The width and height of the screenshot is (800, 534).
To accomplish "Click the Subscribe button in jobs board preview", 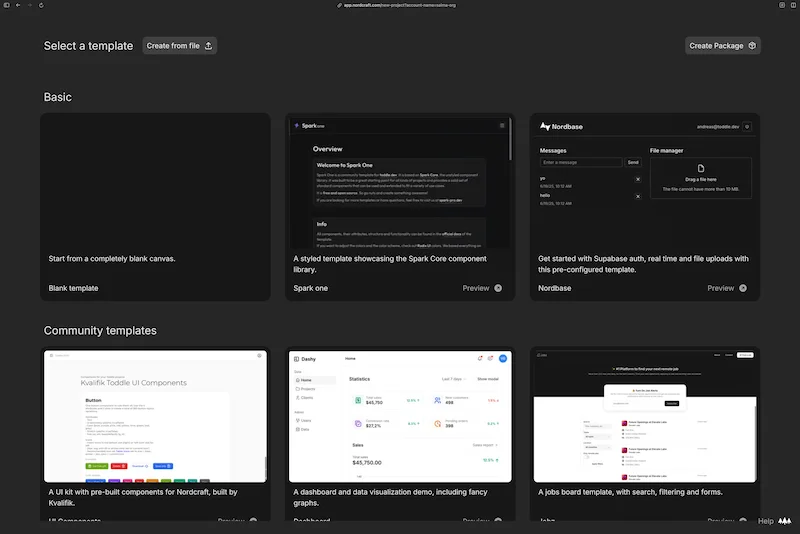I will [672, 403].
